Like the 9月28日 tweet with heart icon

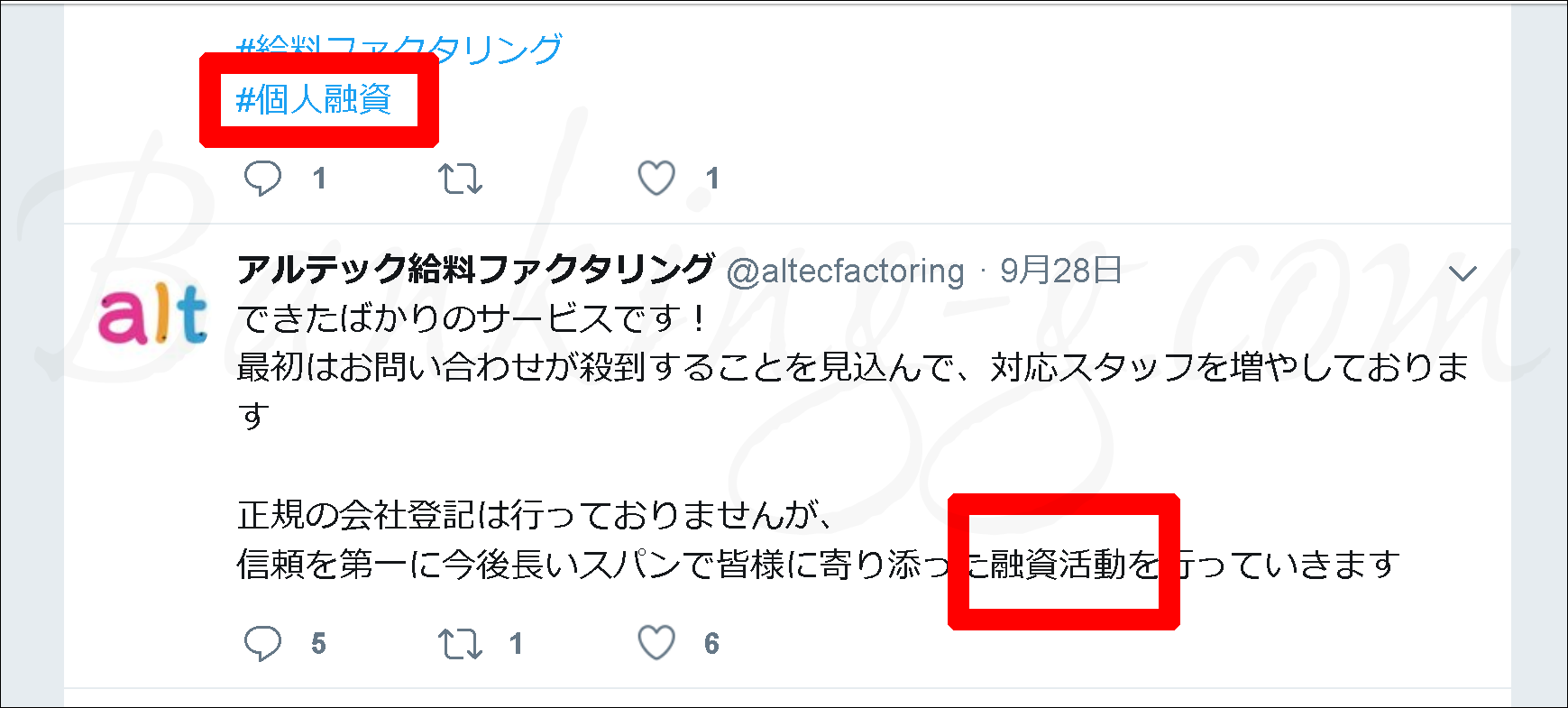(656, 643)
